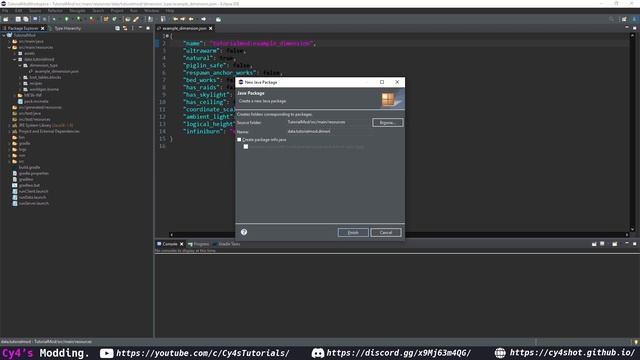
Task: Click the toolbar pencil search icon
Action: [136, 19]
